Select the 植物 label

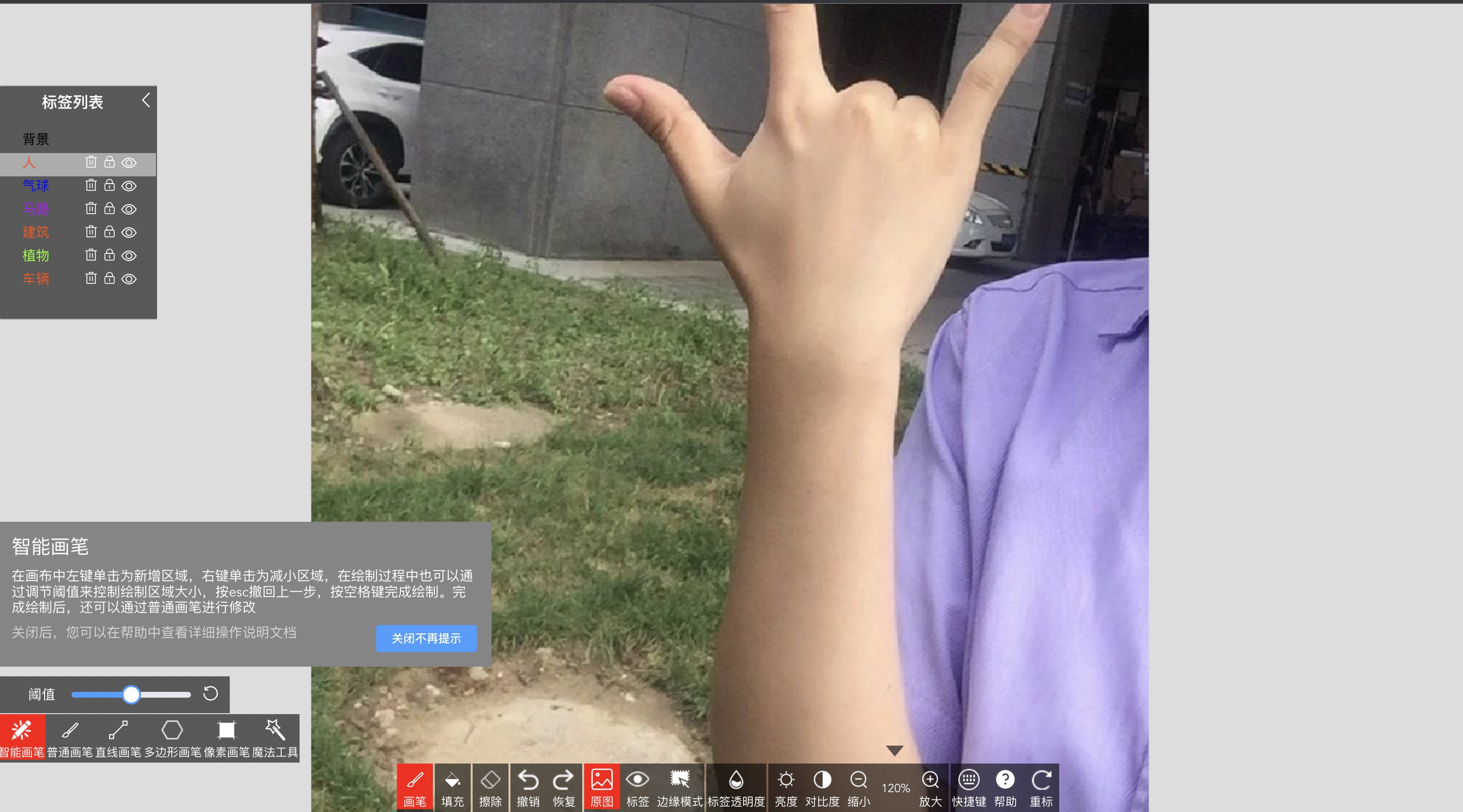click(x=36, y=255)
